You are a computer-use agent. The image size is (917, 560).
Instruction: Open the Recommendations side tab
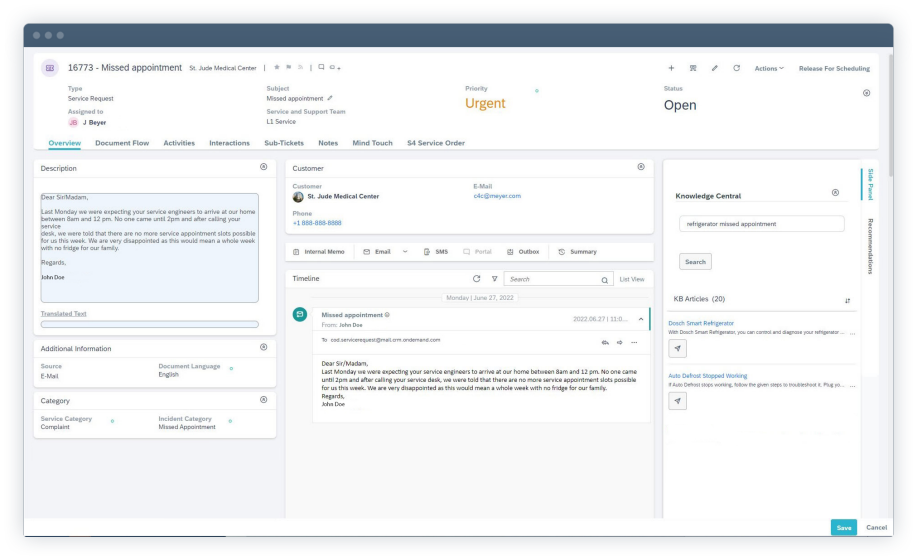pyautogui.click(x=870, y=246)
